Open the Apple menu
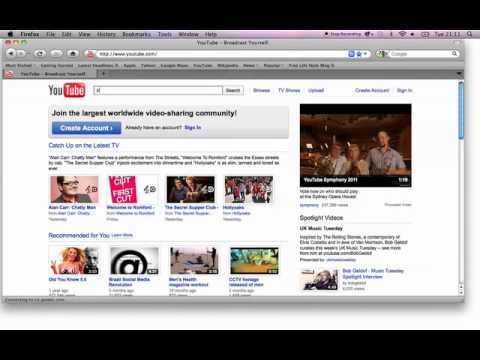The image size is (480, 360). [10, 34]
